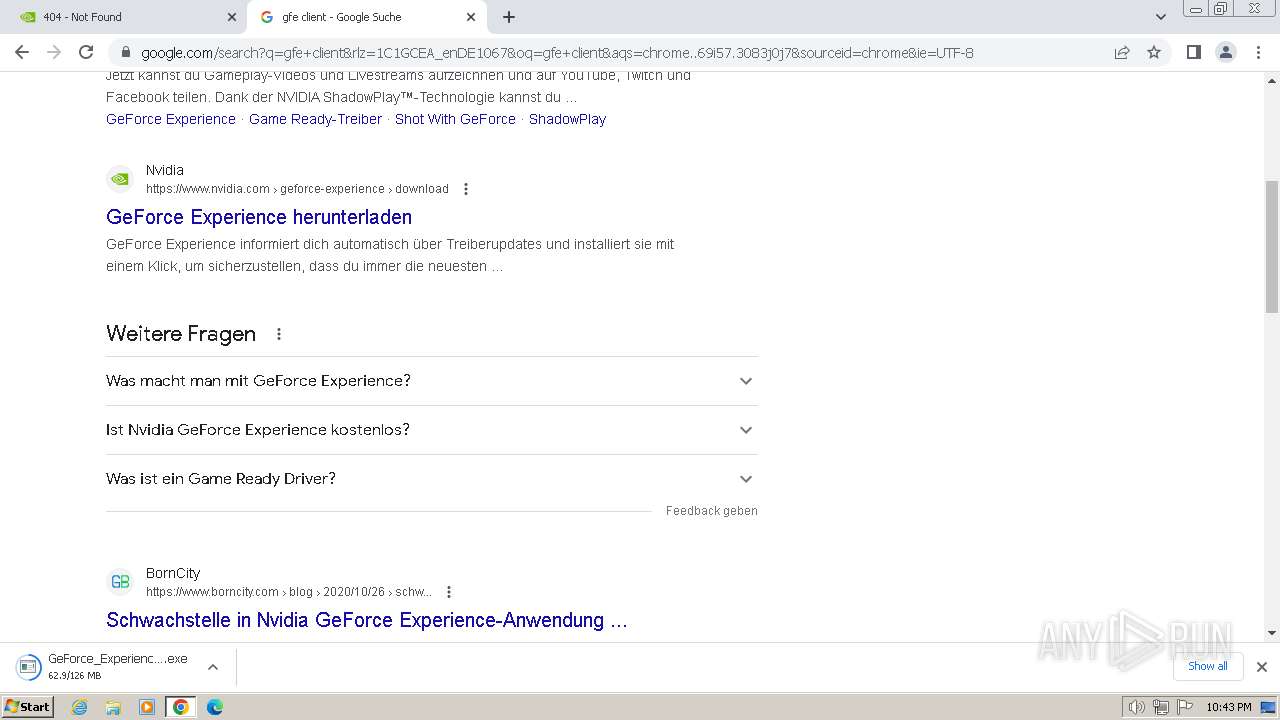
Task: Click the scrollbar down arrow
Action: pyautogui.click(x=1272, y=632)
